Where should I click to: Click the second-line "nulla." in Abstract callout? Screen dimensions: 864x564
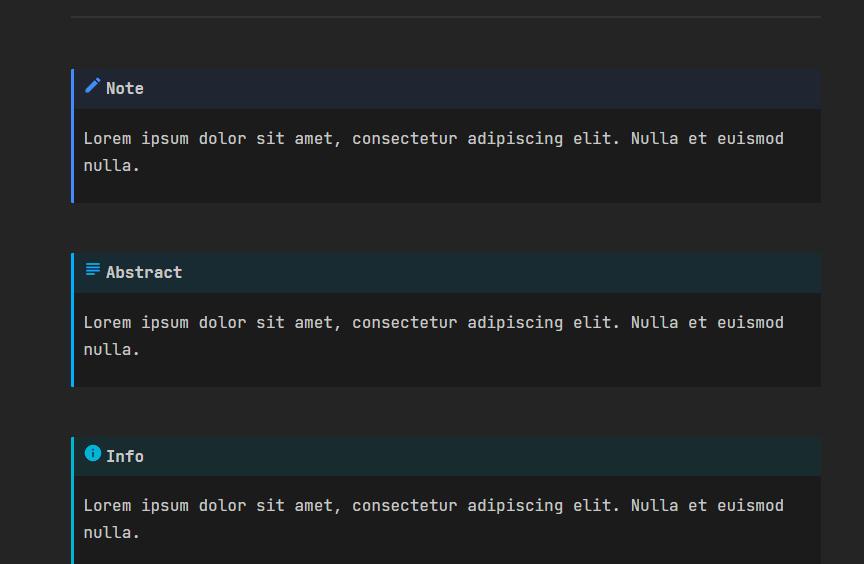pos(112,350)
